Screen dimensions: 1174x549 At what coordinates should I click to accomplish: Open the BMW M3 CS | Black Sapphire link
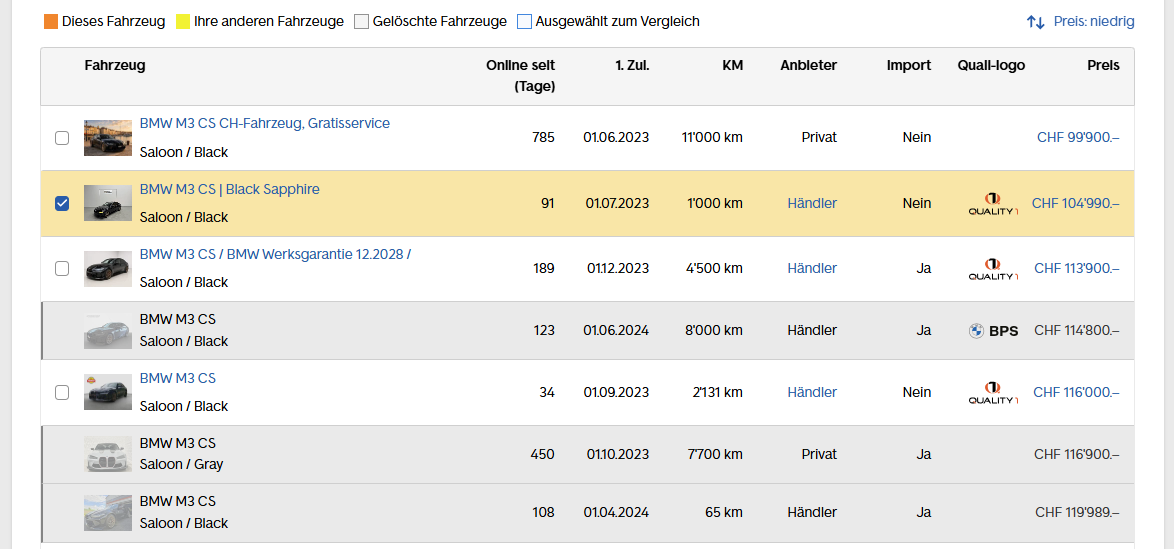click(x=229, y=189)
